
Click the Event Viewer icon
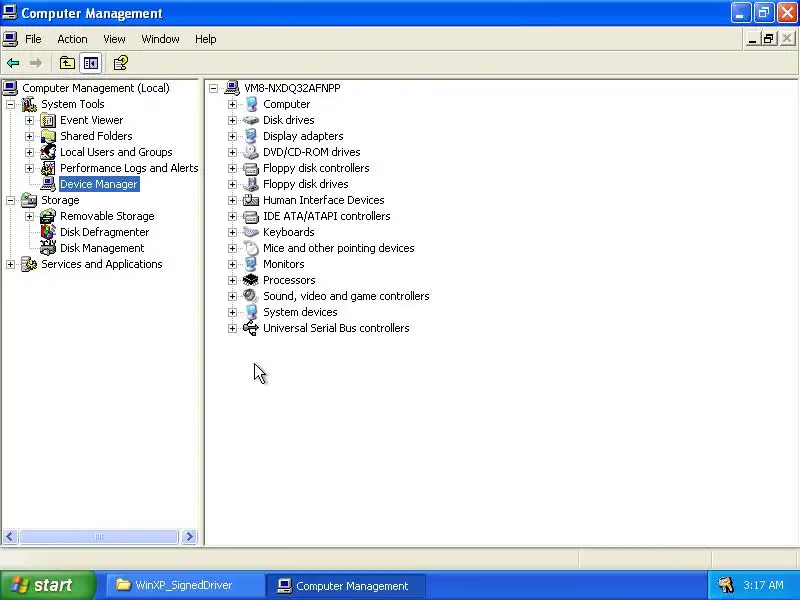click(x=48, y=120)
